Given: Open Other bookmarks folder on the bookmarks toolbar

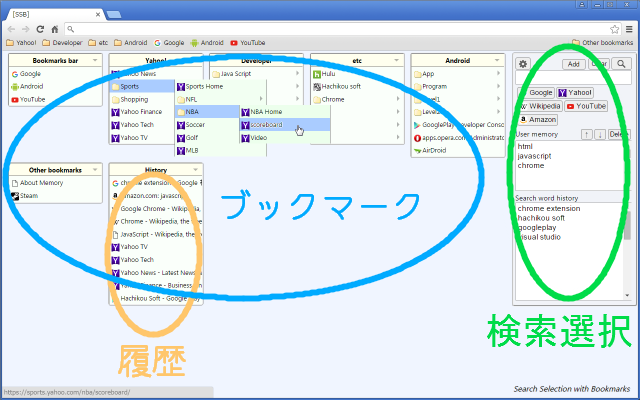Looking at the screenshot, I should (602, 42).
